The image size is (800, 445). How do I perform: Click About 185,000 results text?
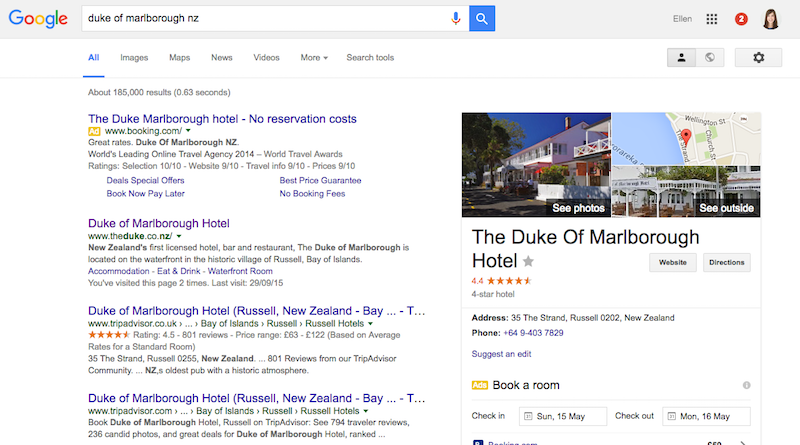tap(159, 92)
